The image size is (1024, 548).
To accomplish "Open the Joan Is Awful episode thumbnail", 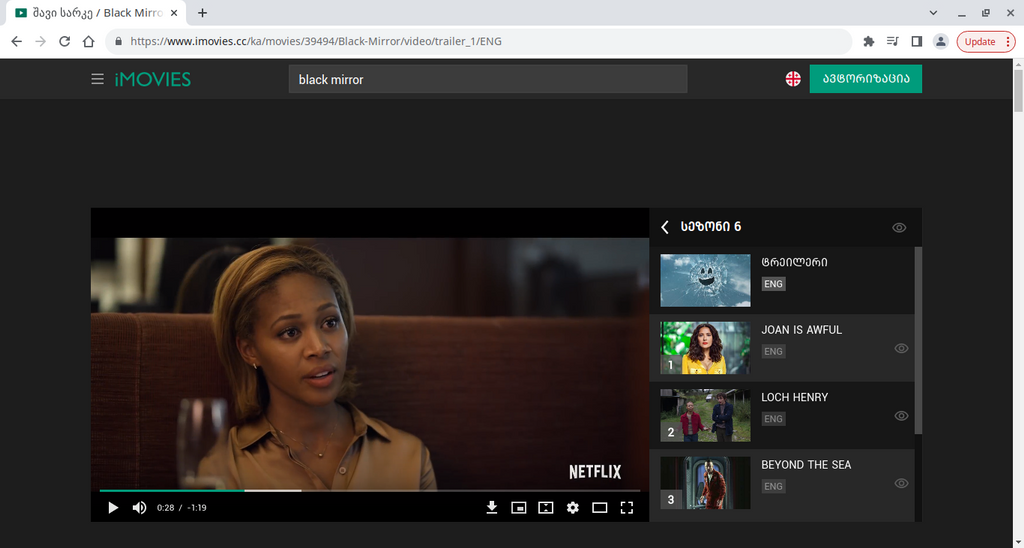I will (x=705, y=347).
